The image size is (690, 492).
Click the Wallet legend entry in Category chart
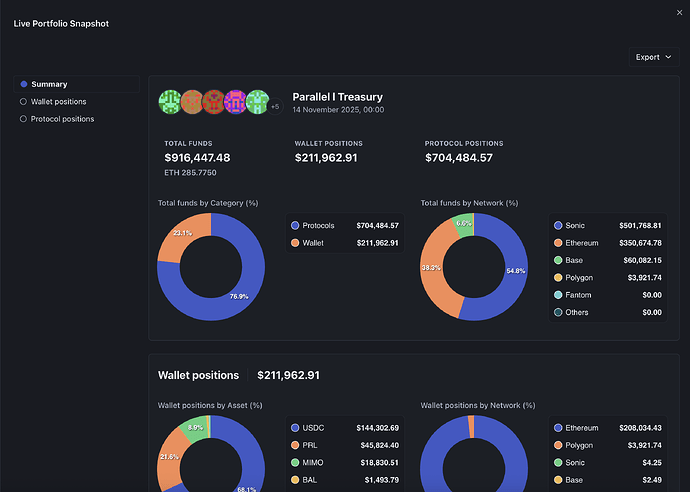(345, 243)
